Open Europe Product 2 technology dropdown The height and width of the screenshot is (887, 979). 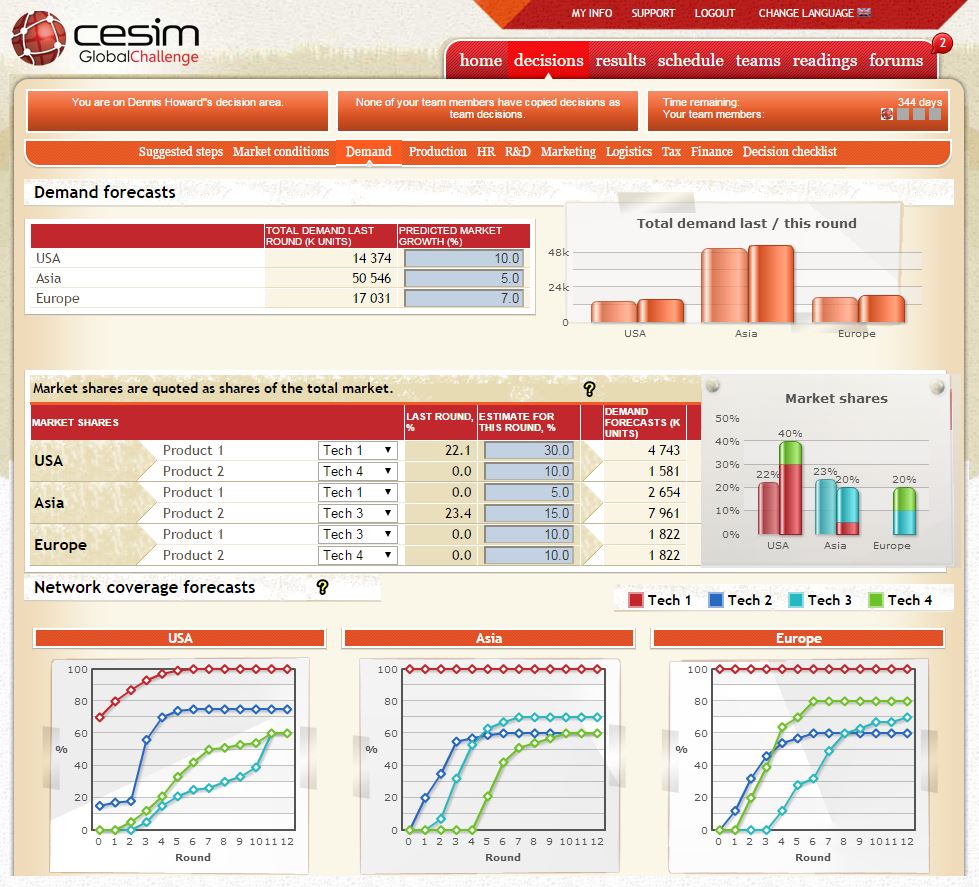tap(358, 555)
